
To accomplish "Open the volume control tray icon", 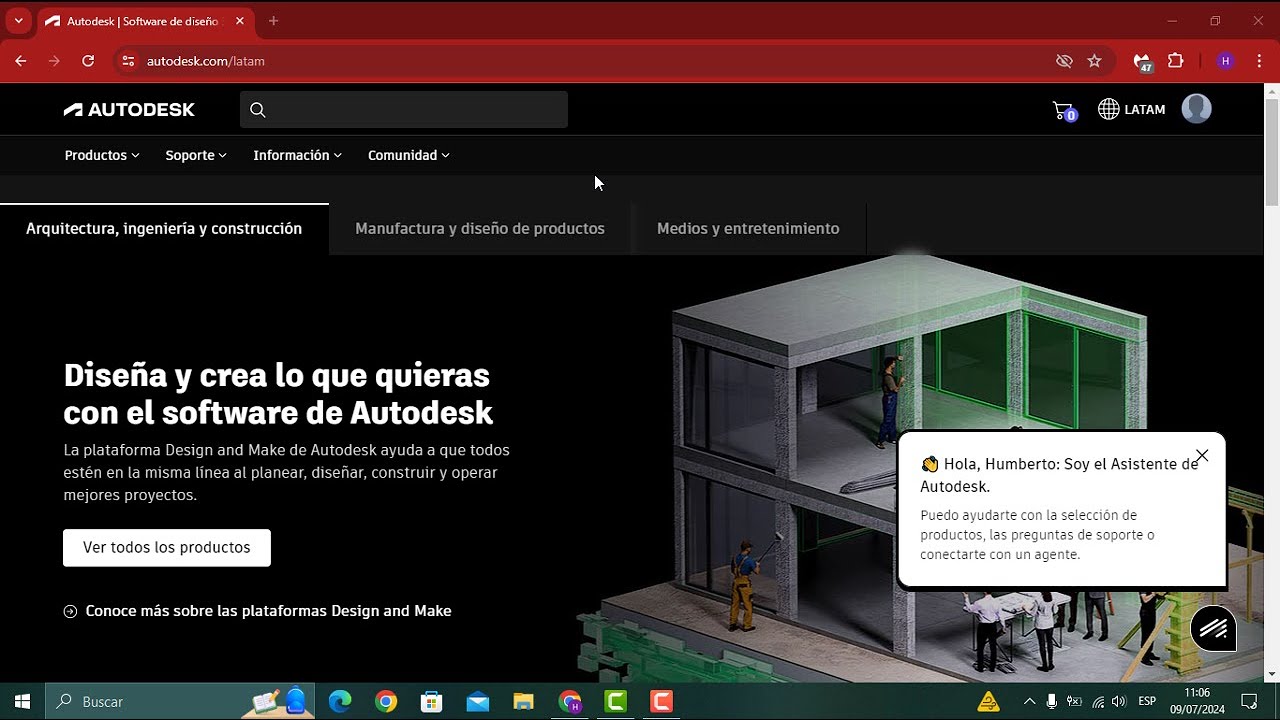I will point(1119,701).
